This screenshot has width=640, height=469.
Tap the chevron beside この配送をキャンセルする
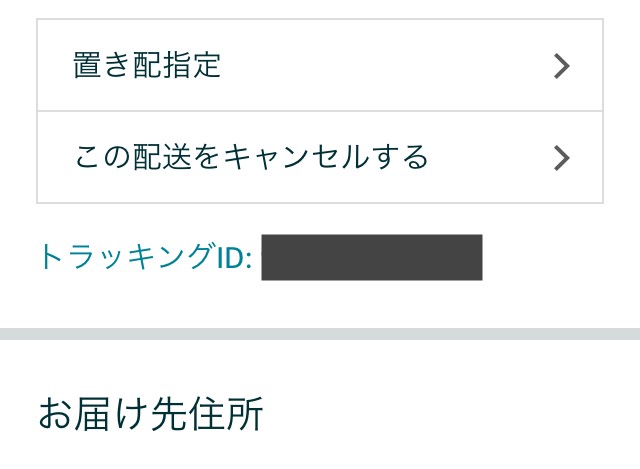[562, 158]
